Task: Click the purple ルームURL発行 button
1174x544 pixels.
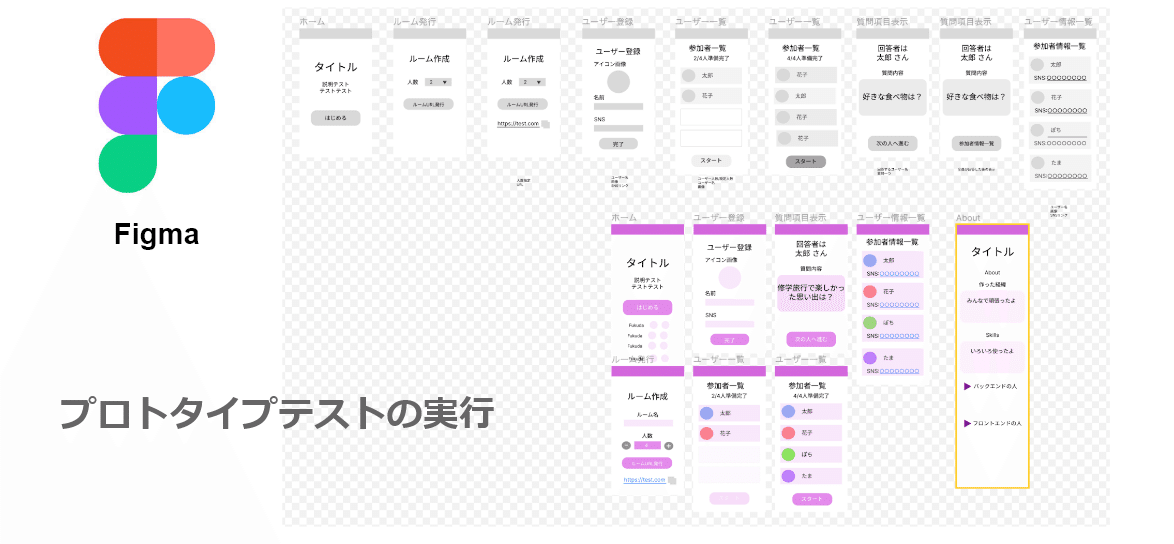Action: 648,463
